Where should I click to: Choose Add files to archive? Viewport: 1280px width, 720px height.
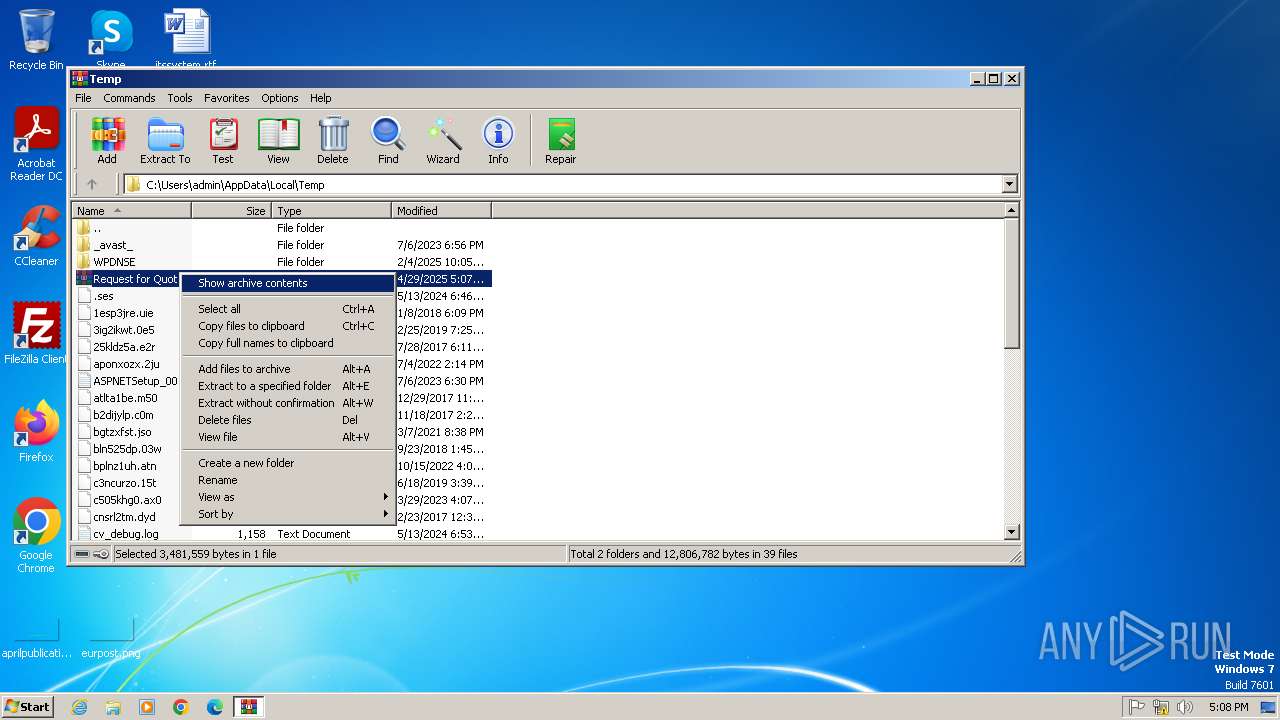[288, 369]
